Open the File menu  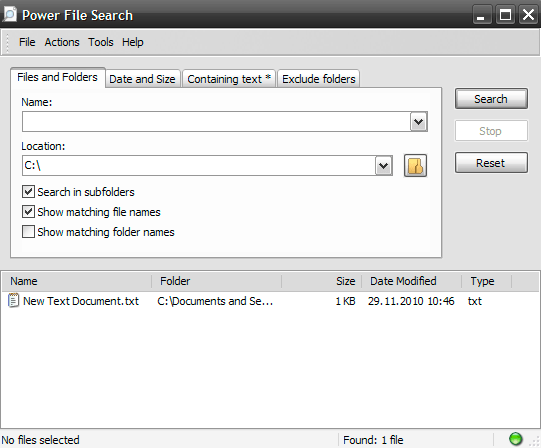pyautogui.click(x=27, y=42)
